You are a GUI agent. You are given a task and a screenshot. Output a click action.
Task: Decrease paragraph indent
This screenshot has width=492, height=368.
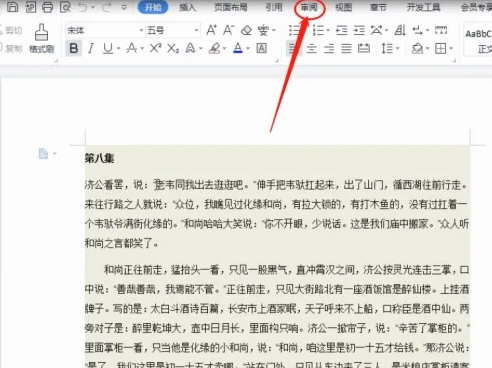(x=342, y=31)
